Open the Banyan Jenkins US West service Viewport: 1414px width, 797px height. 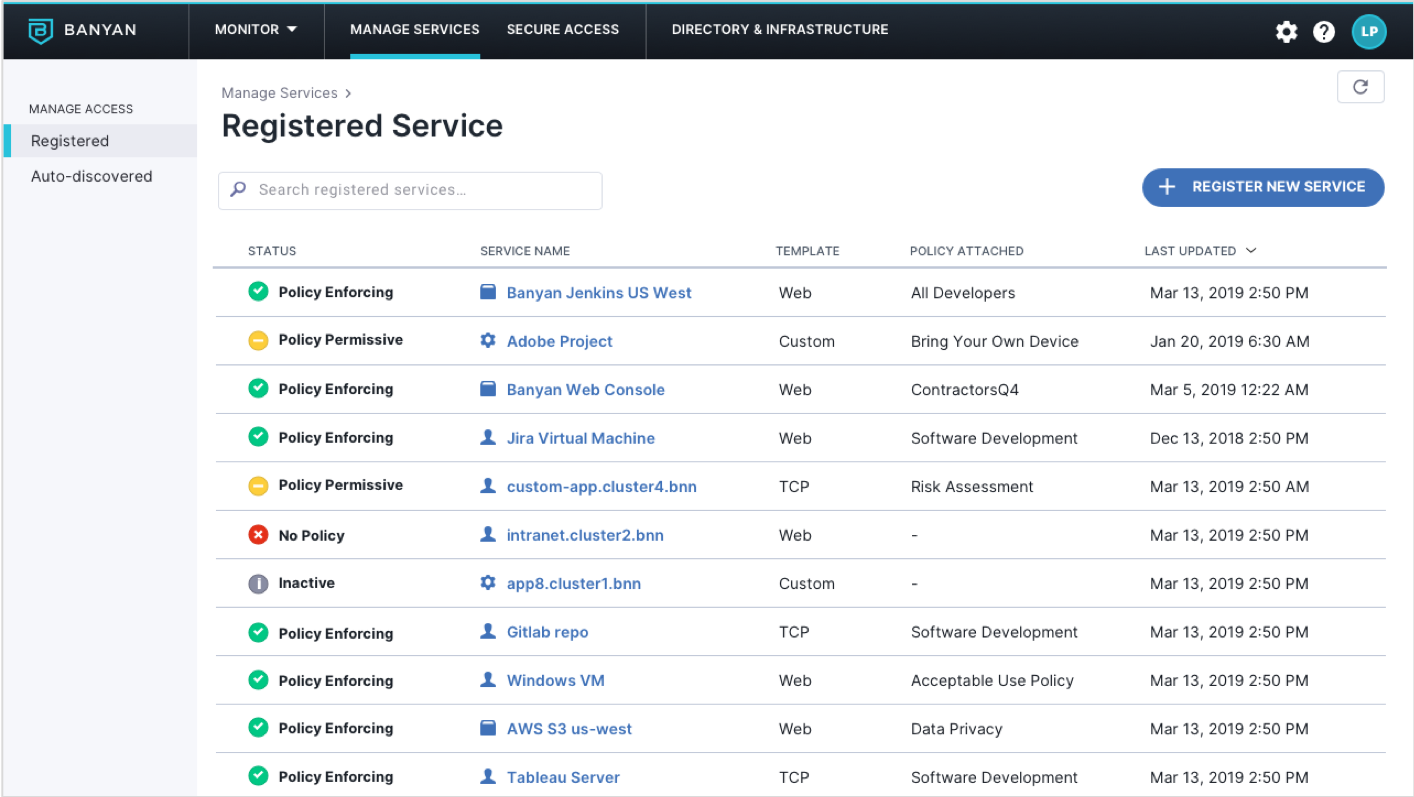click(x=599, y=293)
